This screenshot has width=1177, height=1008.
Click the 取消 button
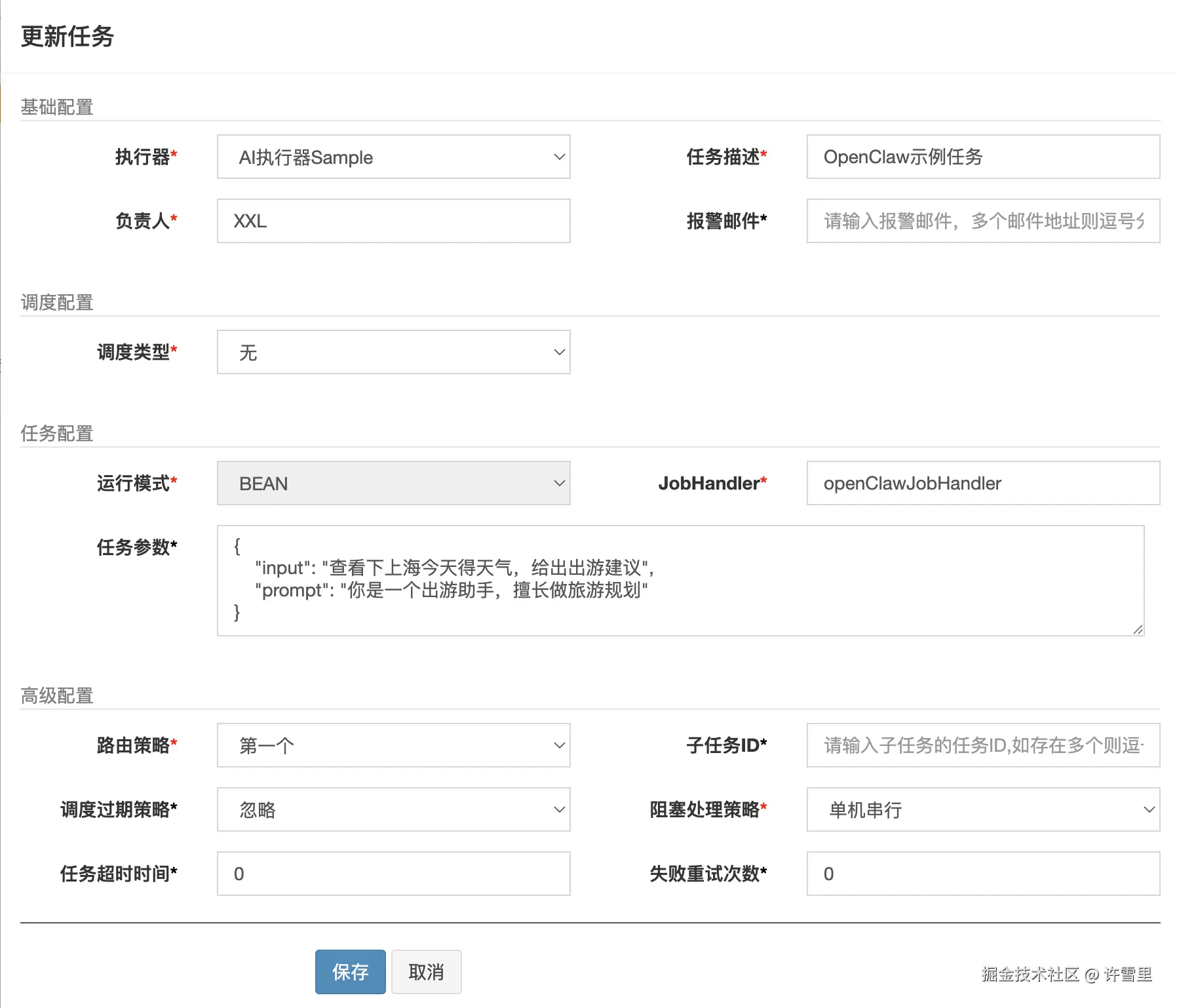pos(426,972)
